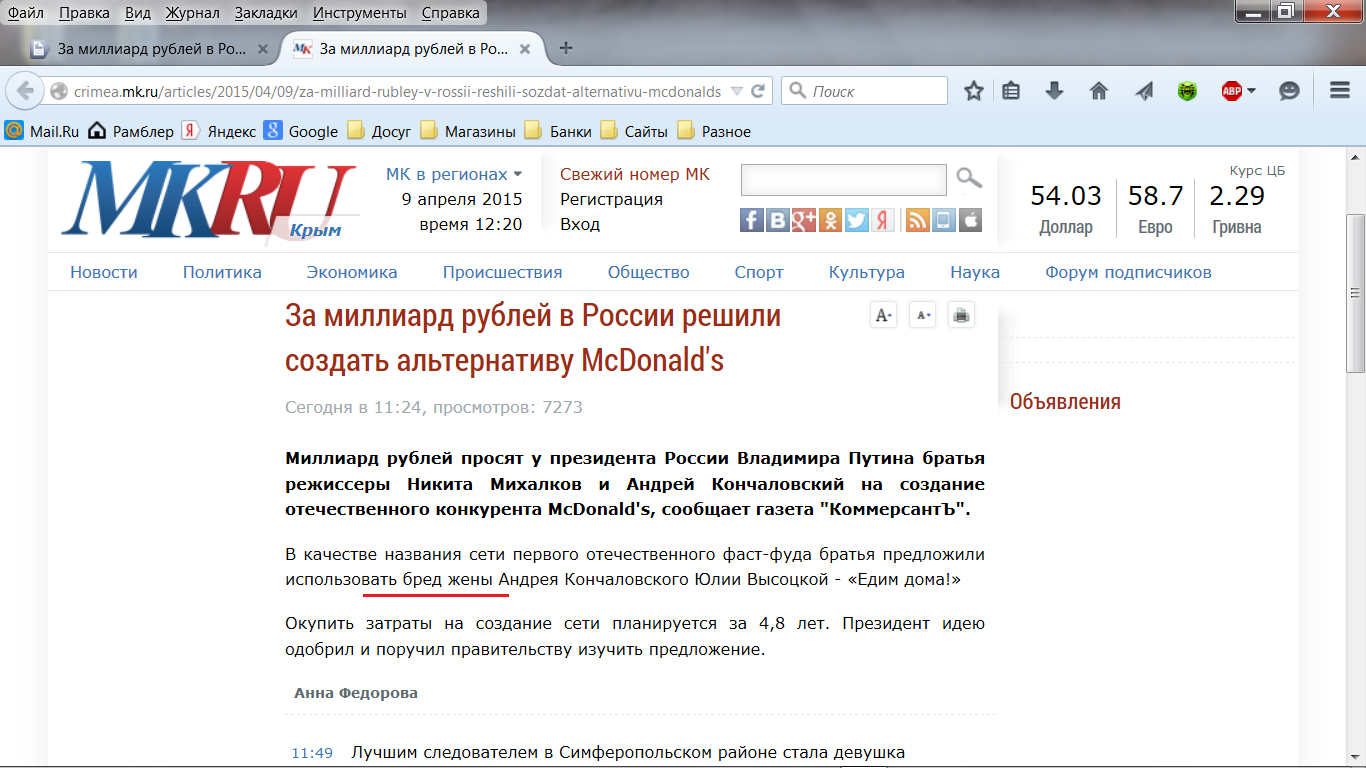Open the Yandex Я social icon

click(x=882, y=220)
